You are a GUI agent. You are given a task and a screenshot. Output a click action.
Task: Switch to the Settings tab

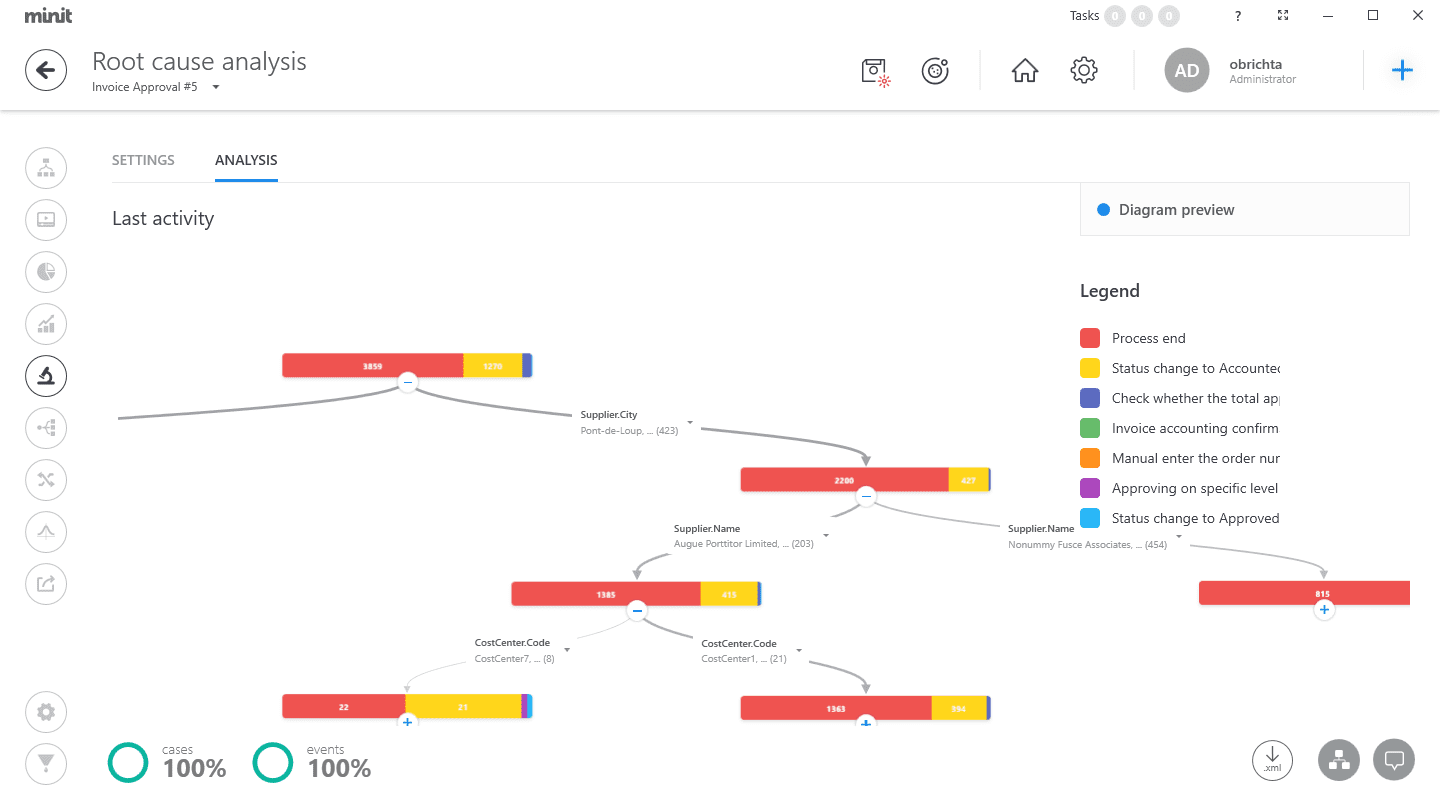point(143,160)
